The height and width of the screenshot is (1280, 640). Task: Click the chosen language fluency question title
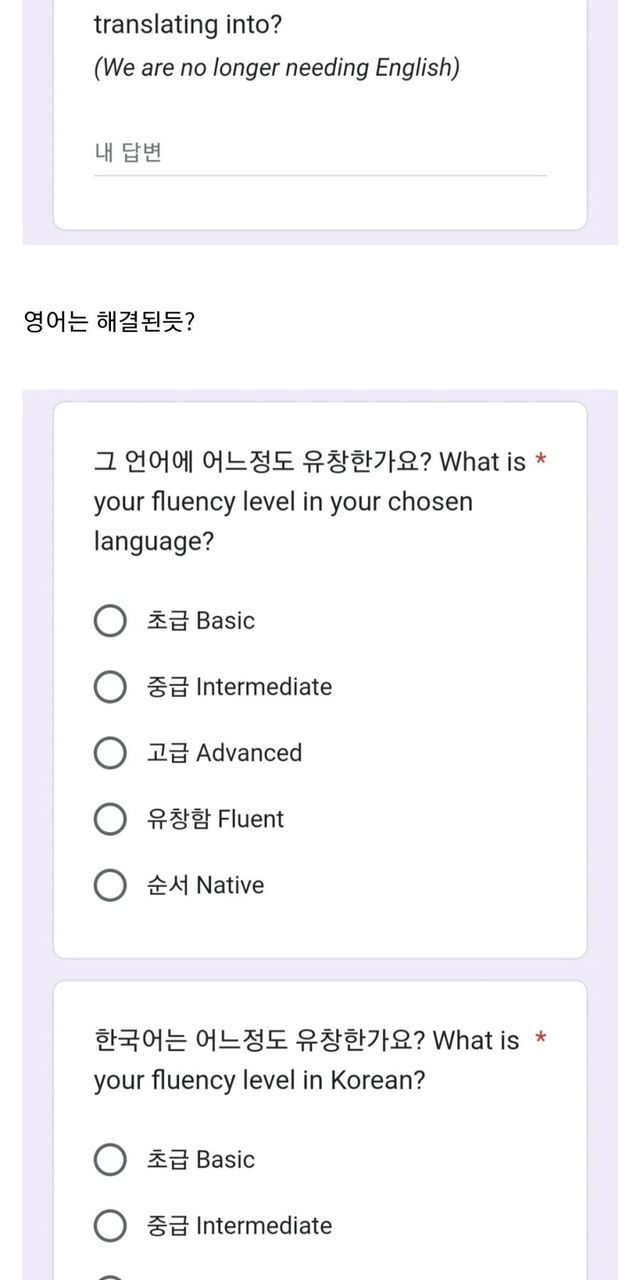(x=310, y=501)
